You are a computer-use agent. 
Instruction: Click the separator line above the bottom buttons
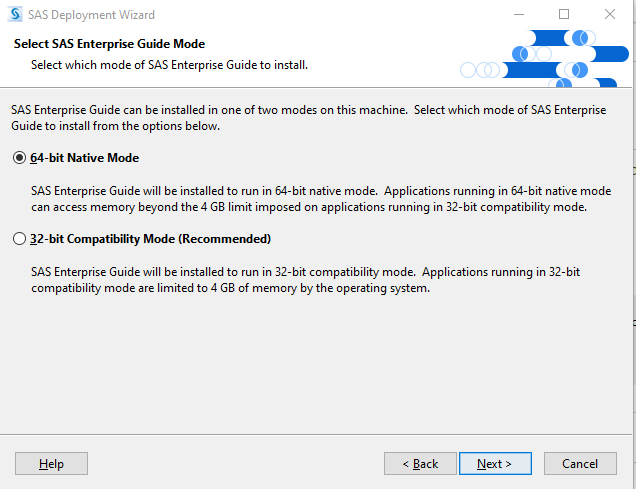pyautogui.click(x=318, y=436)
